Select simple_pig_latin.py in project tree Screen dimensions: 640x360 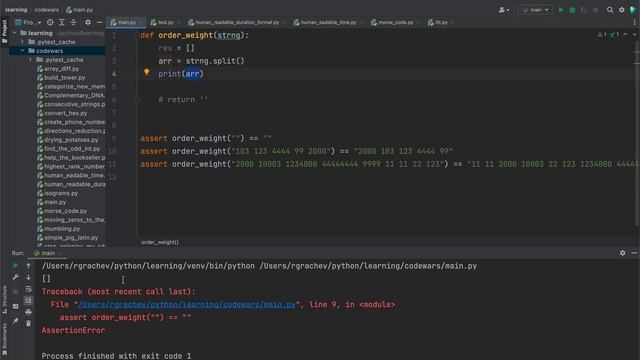click(x=71, y=238)
